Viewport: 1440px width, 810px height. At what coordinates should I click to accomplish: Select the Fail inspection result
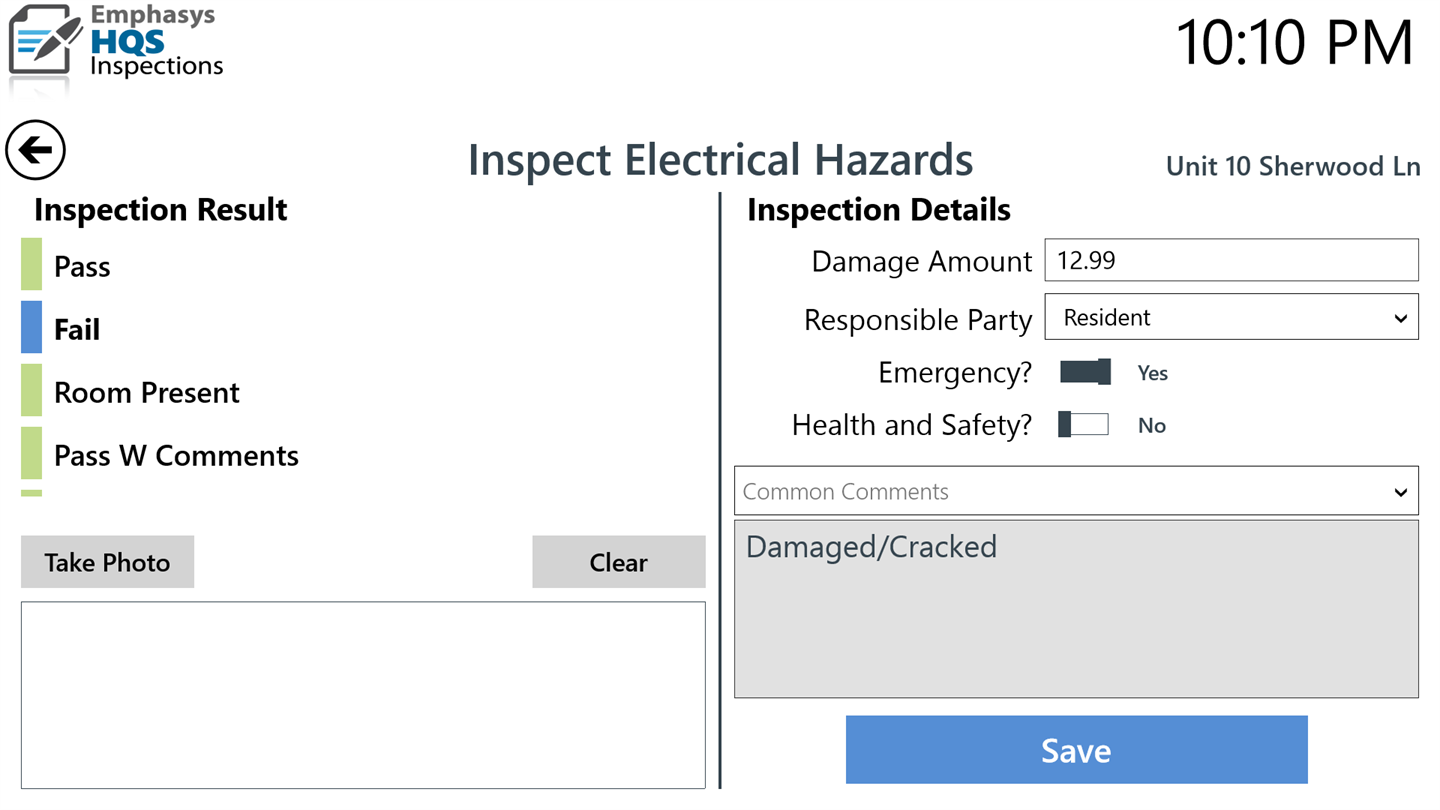(77, 330)
